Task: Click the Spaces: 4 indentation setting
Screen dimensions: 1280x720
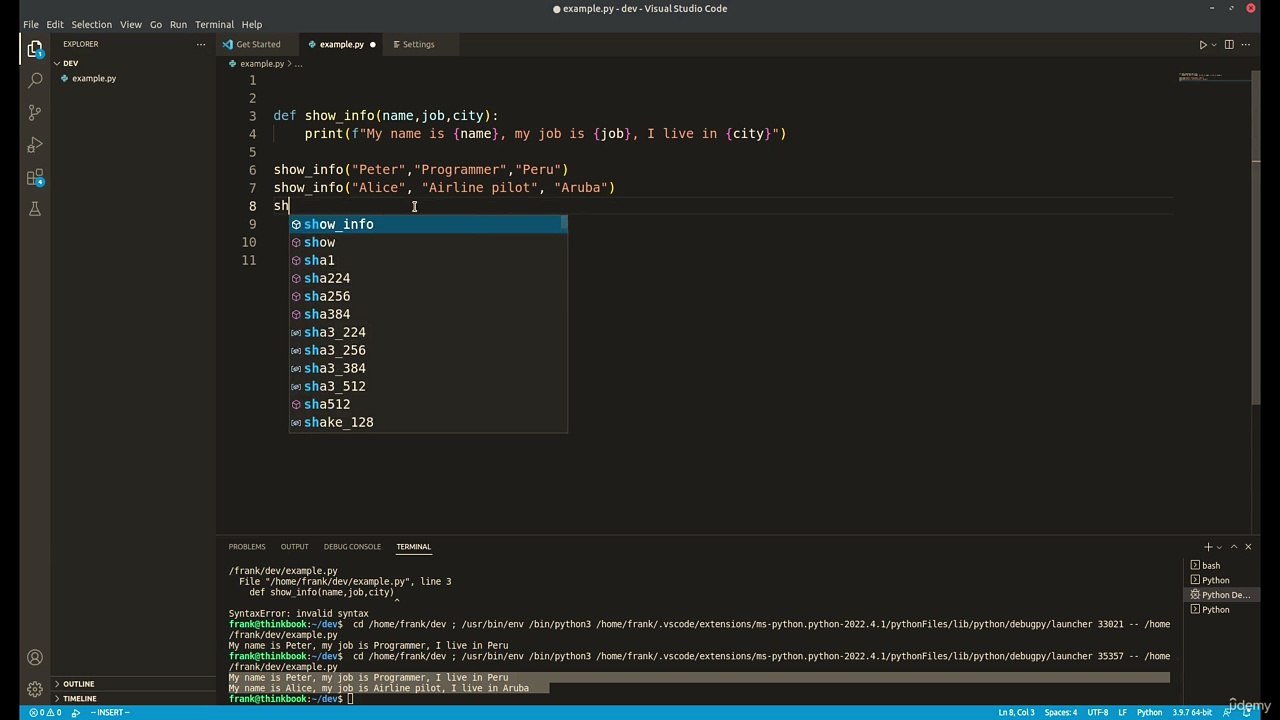Action: click(x=1061, y=713)
